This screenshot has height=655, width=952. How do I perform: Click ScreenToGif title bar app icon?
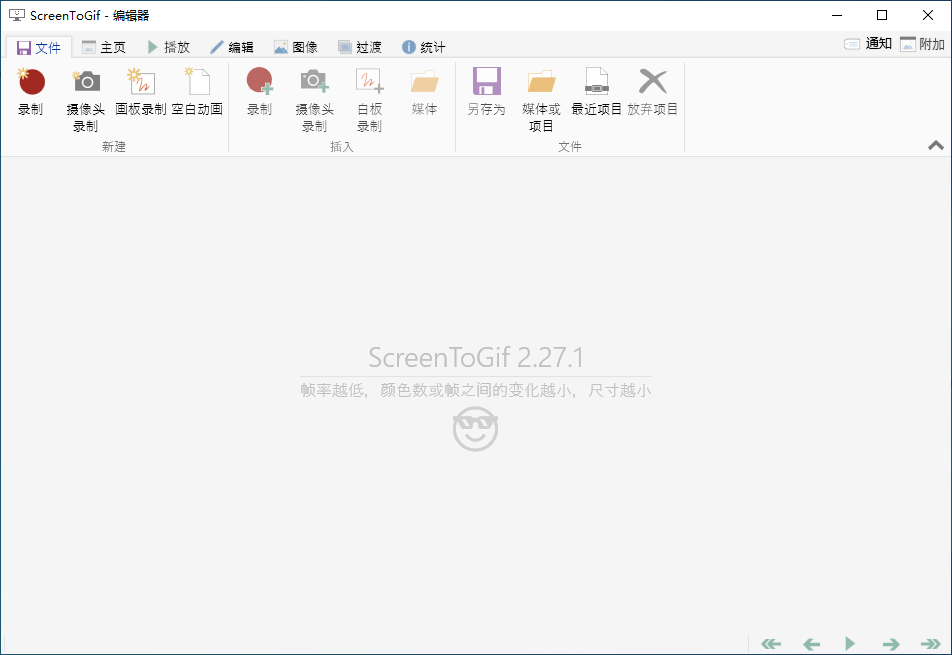[16, 15]
